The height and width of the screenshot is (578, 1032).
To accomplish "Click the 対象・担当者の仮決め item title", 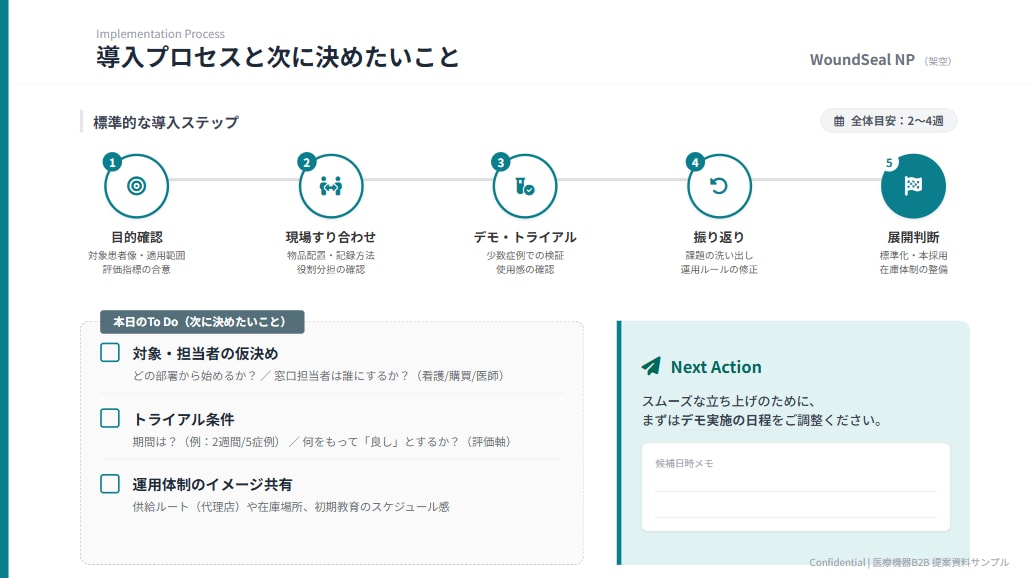I will (x=205, y=354).
